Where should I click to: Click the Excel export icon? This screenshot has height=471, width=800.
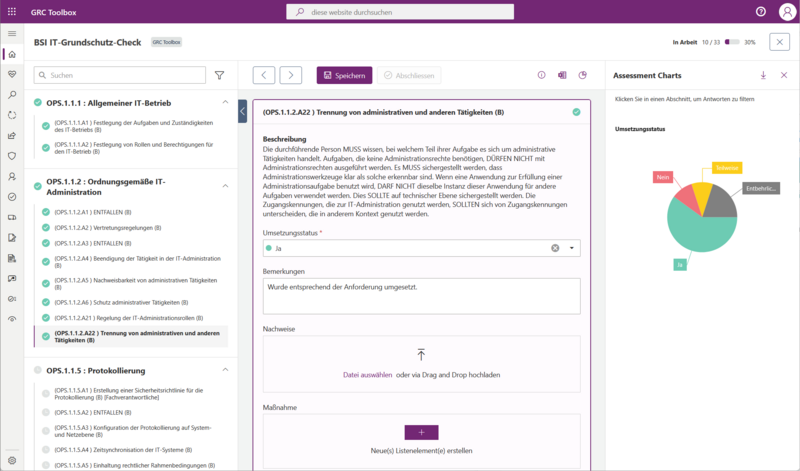coord(562,75)
